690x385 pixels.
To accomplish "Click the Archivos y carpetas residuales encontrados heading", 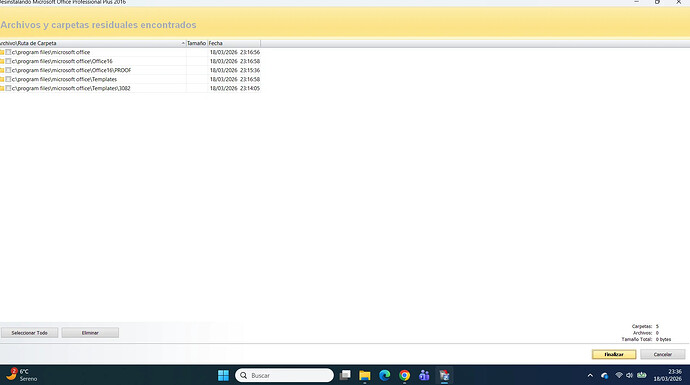I will 99,25.
